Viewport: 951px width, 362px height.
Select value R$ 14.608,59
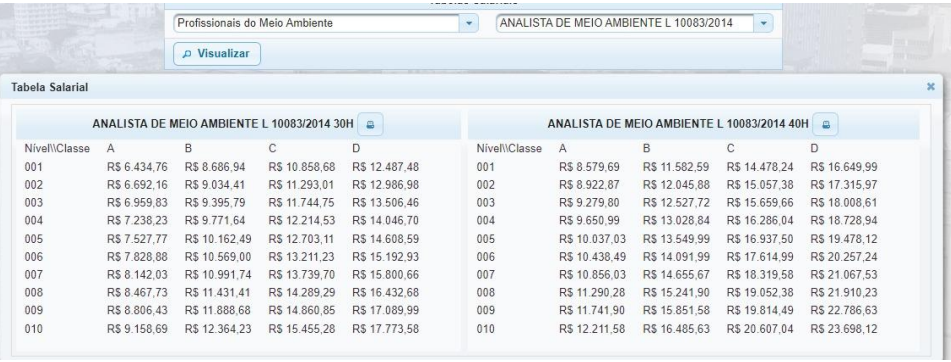[385, 239]
